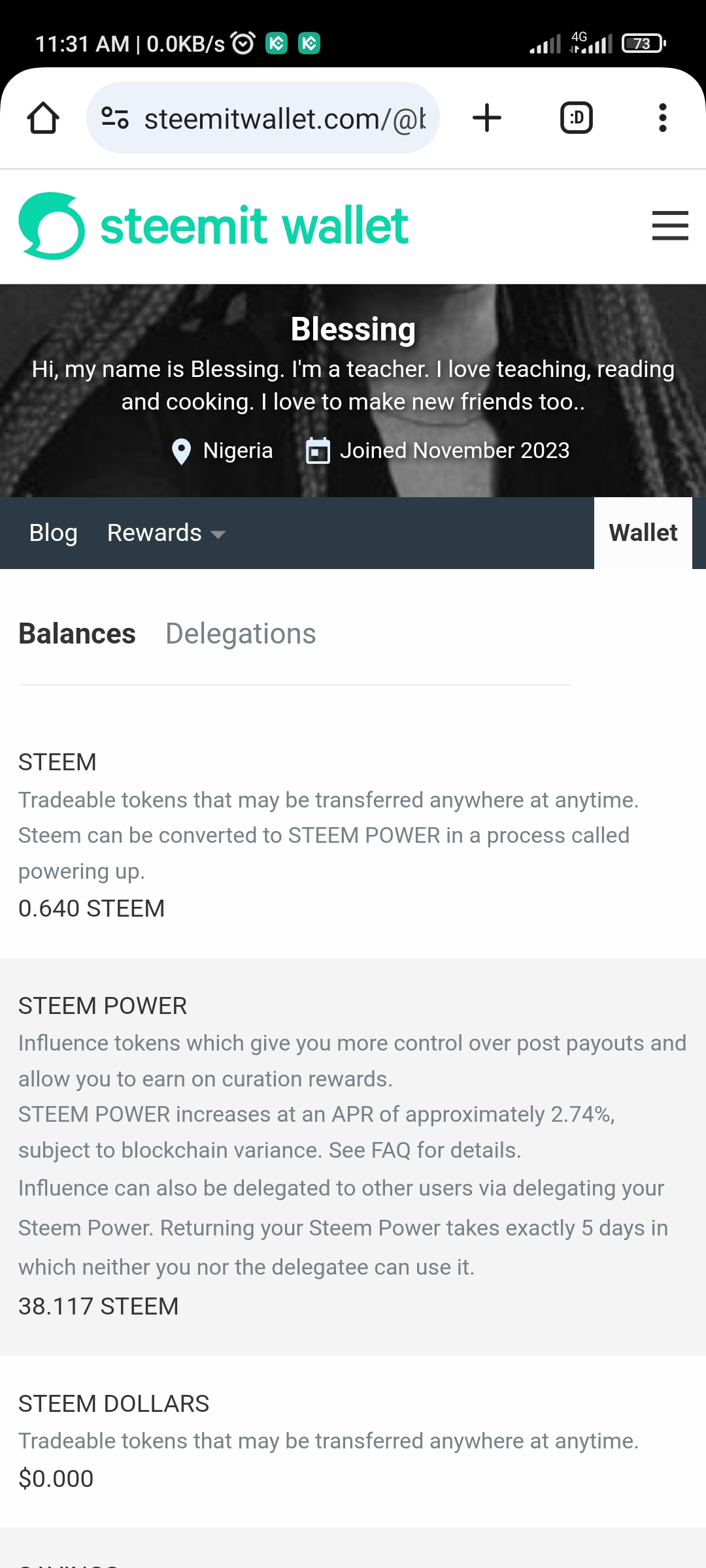The image size is (706, 1568).
Task: Select the Wallet tab
Action: pyautogui.click(x=643, y=533)
